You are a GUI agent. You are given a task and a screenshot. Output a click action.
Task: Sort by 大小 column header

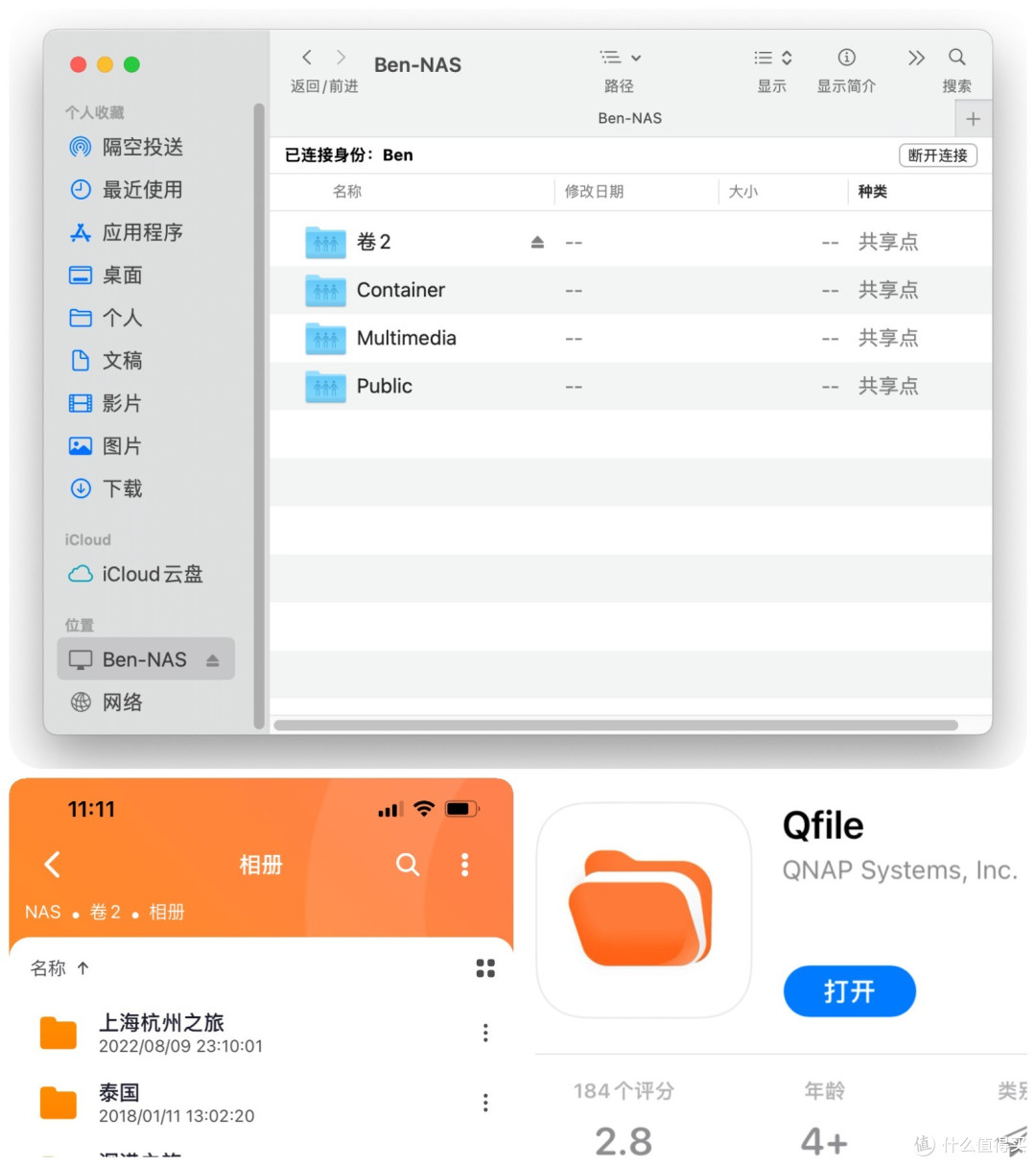[743, 192]
